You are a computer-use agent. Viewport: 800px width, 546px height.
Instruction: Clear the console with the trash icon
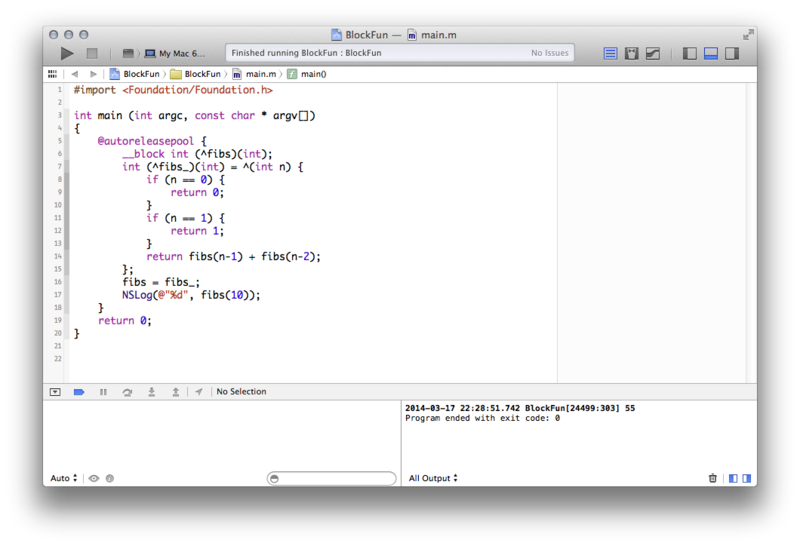(713, 478)
